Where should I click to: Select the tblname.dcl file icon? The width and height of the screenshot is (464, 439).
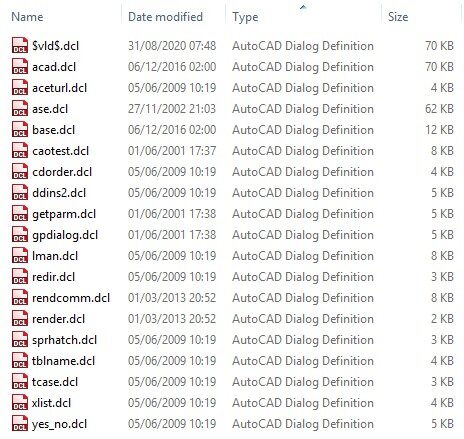(x=20, y=360)
